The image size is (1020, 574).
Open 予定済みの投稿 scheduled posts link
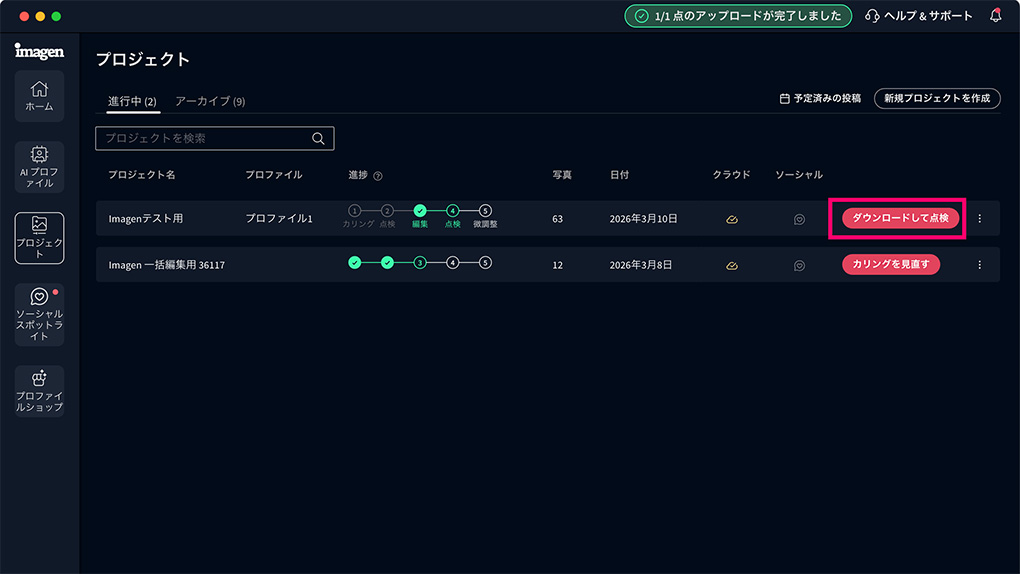(819, 99)
